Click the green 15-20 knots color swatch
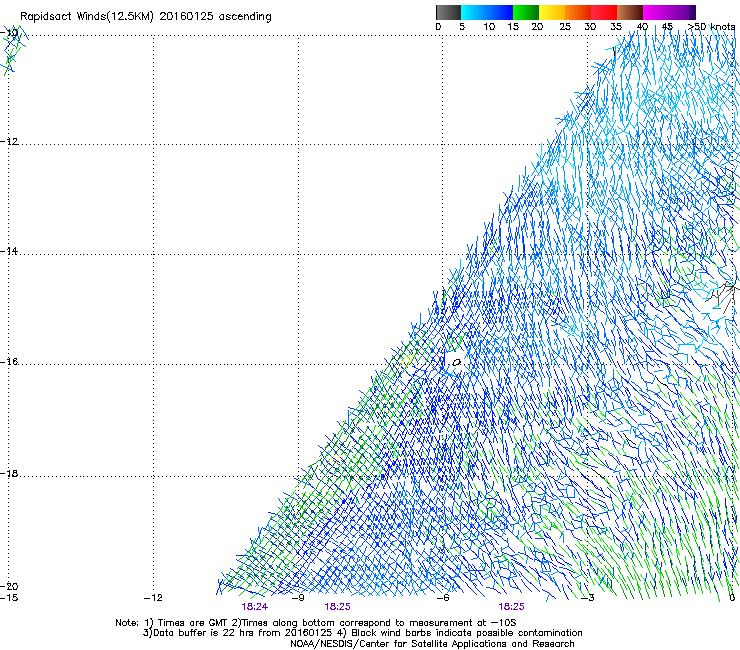The image size is (740, 650). pyautogui.click(x=526, y=12)
